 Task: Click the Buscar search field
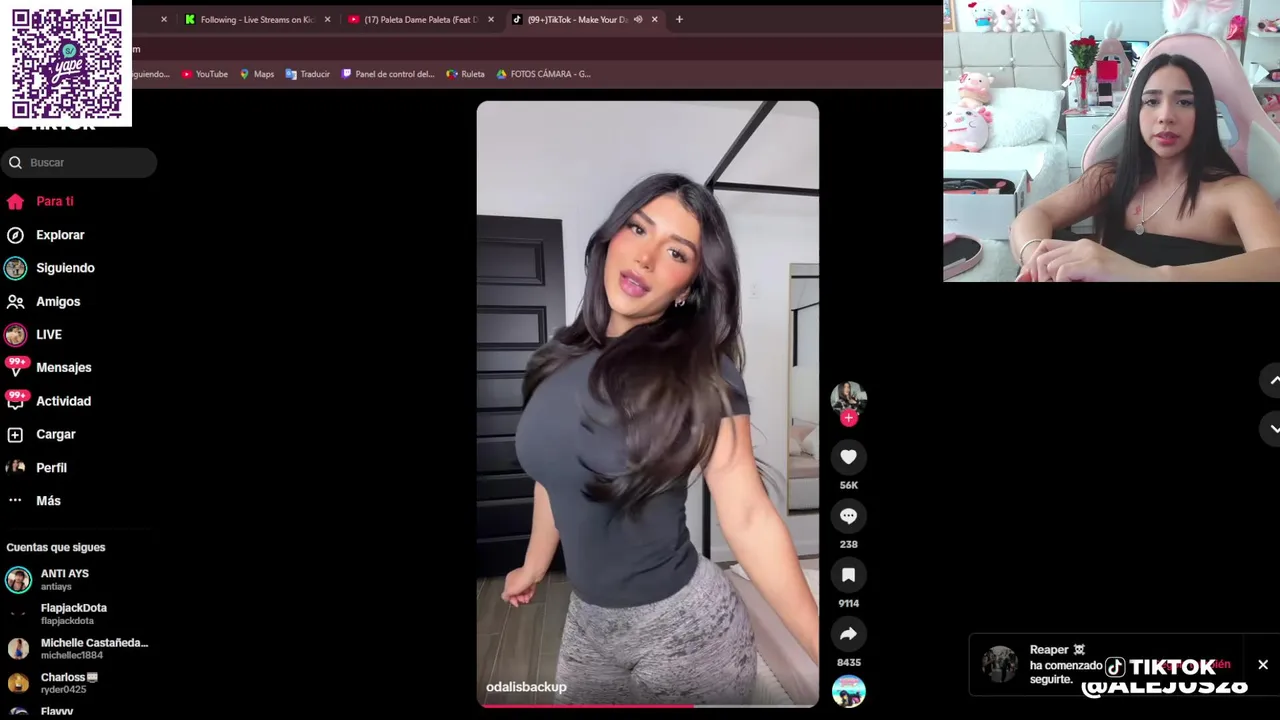(x=78, y=162)
